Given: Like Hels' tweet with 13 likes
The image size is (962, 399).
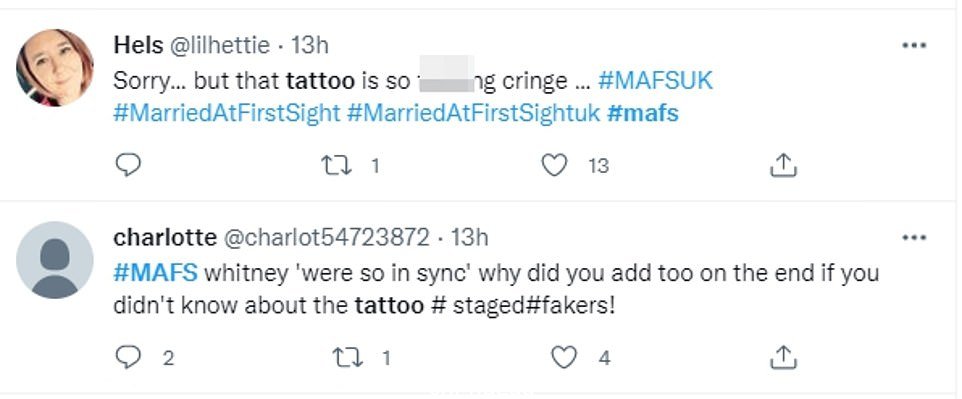Looking at the screenshot, I should [x=555, y=165].
